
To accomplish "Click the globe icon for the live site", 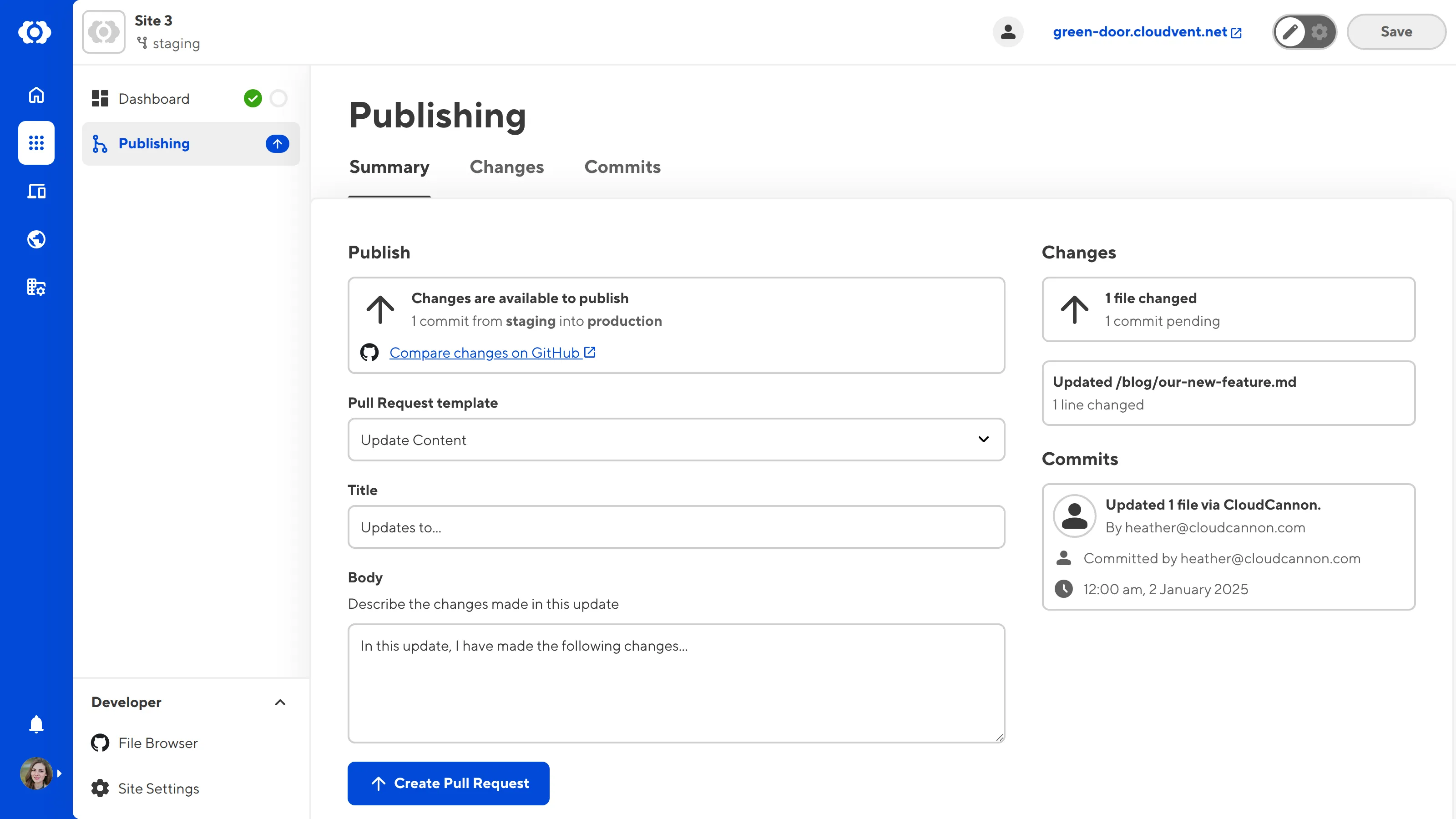I will tap(35, 239).
